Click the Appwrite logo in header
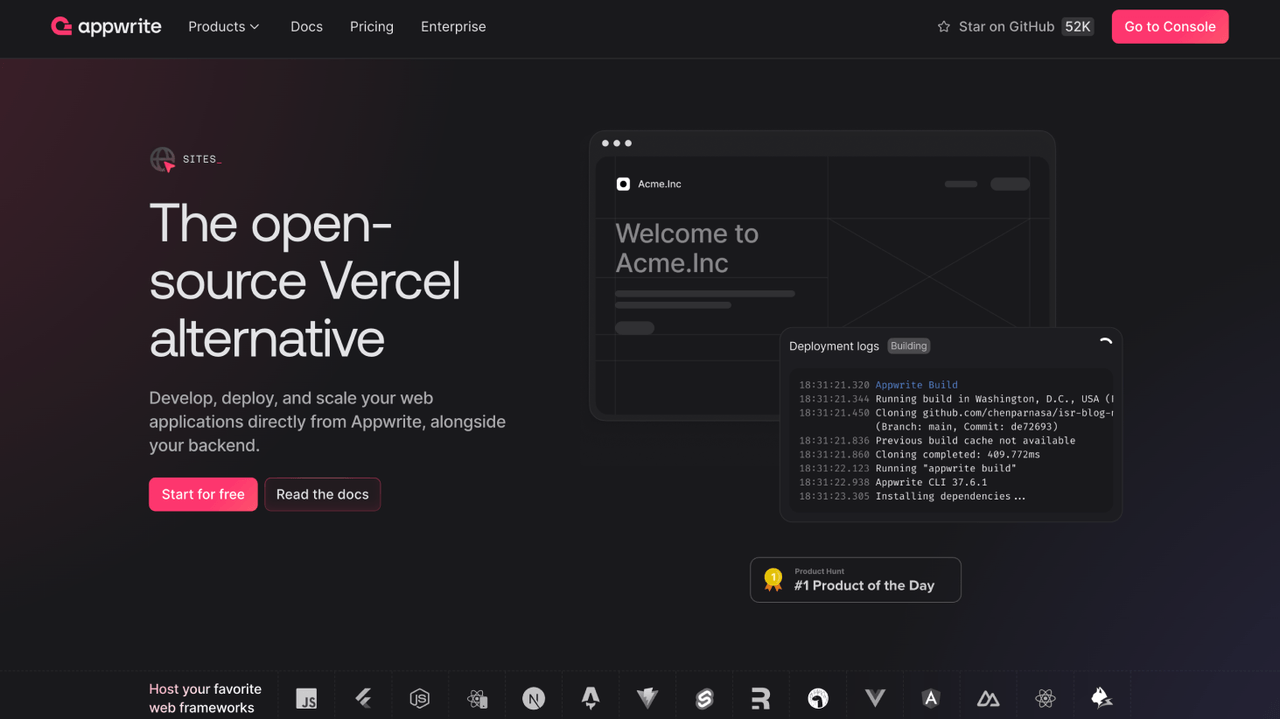 coord(106,27)
